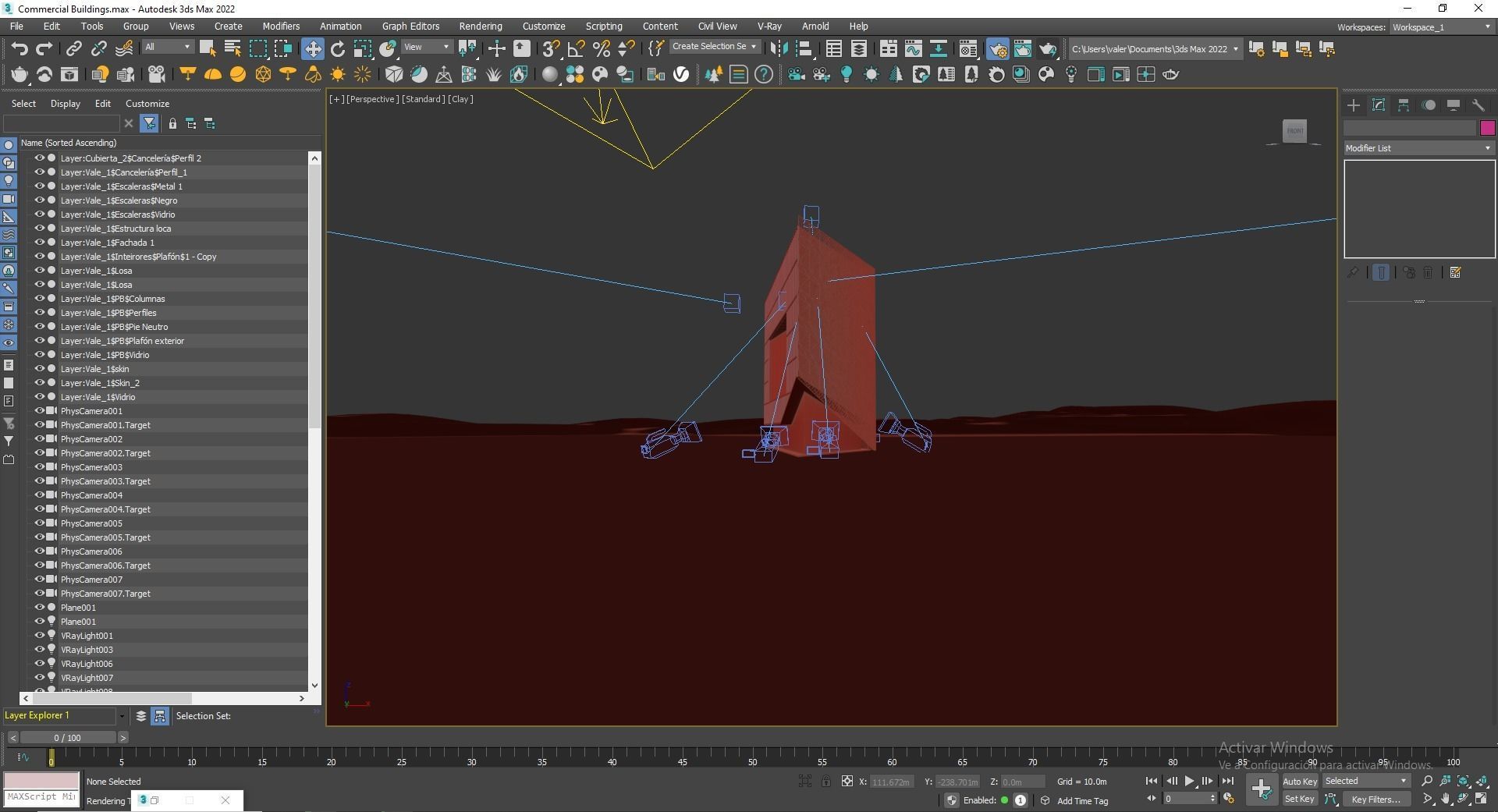Viewport: 1498px width, 812px height.
Task: Hide VRayLight001 using its eye icon
Action: [x=39, y=635]
